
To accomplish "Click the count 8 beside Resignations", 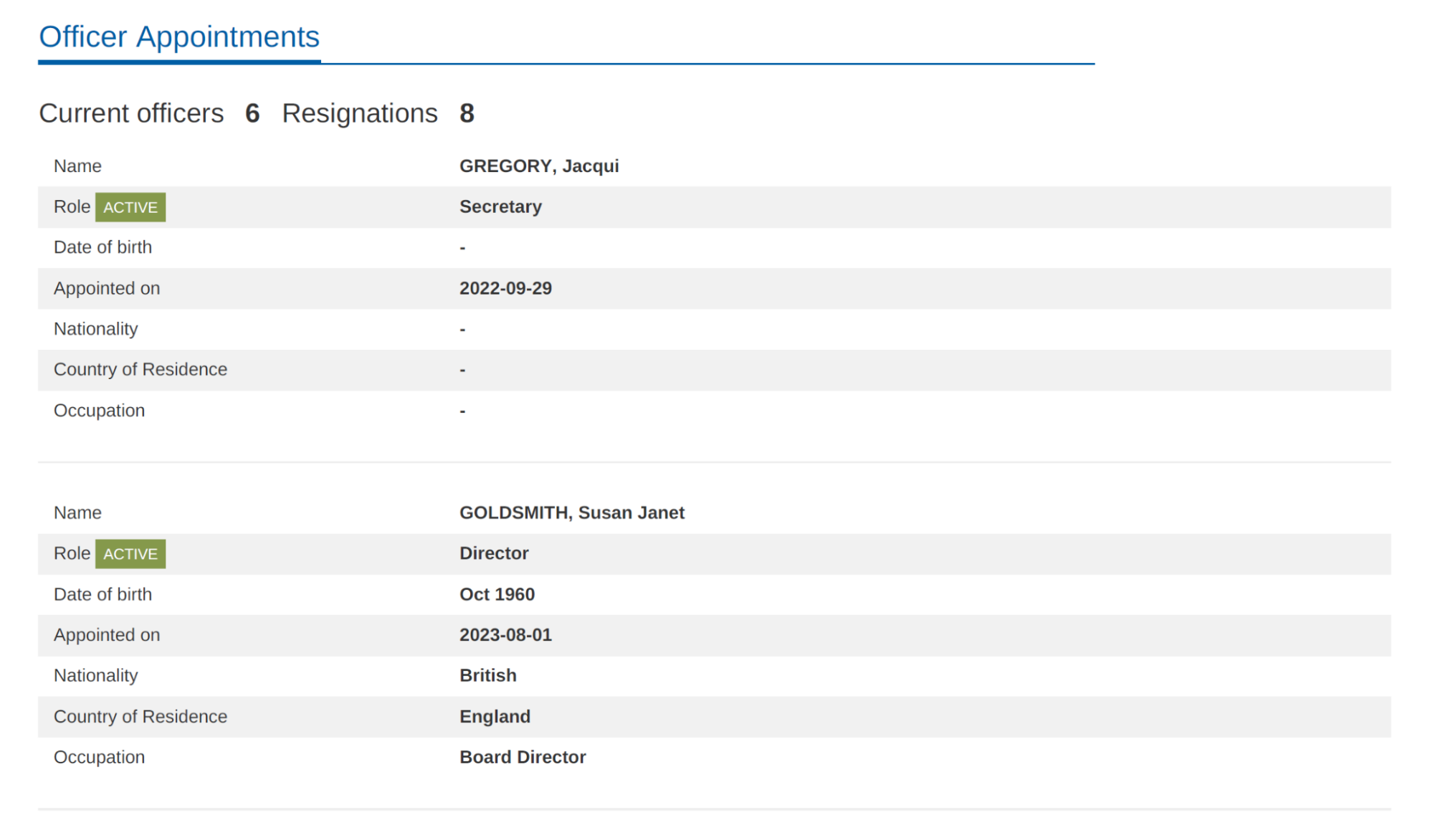I will [x=467, y=113].
